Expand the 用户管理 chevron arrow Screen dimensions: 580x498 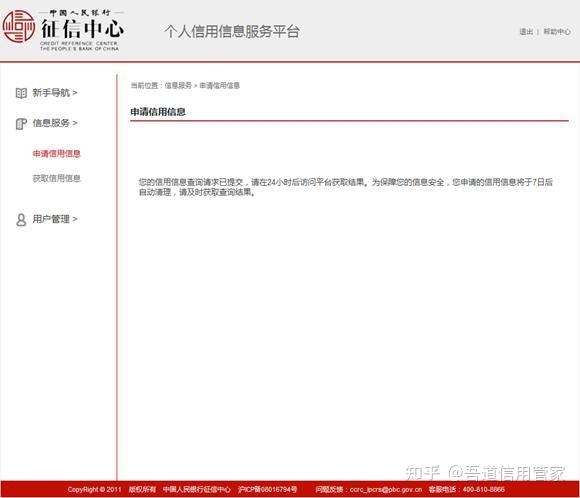75,219
